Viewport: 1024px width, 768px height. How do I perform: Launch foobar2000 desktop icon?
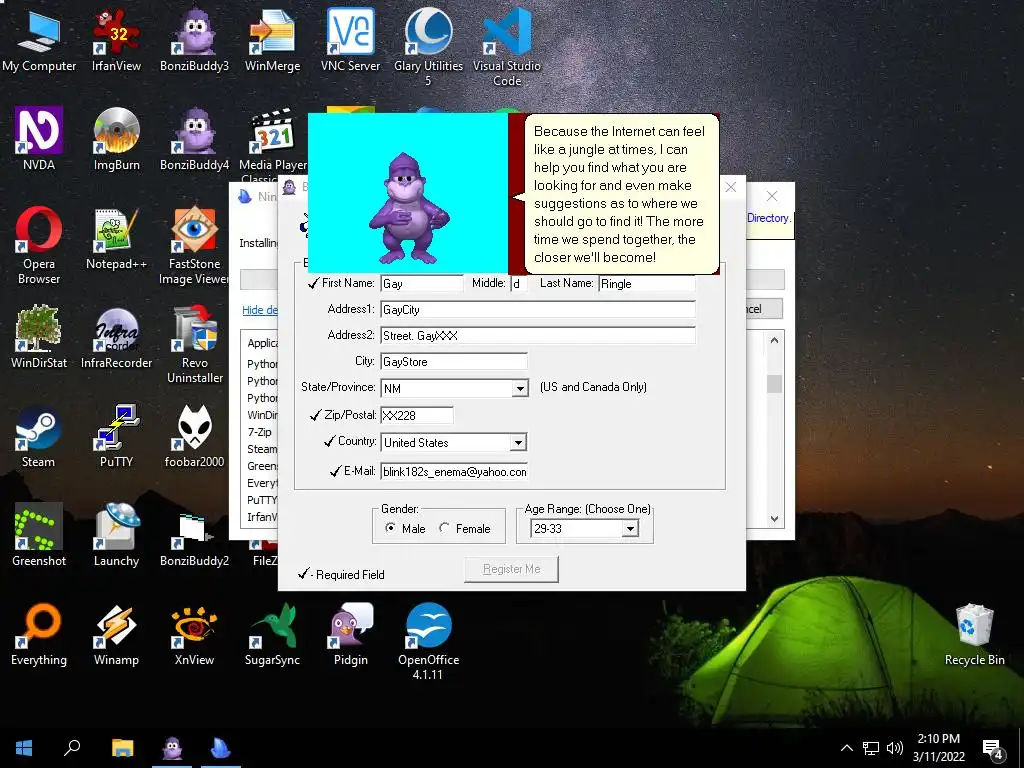(194, 436)
